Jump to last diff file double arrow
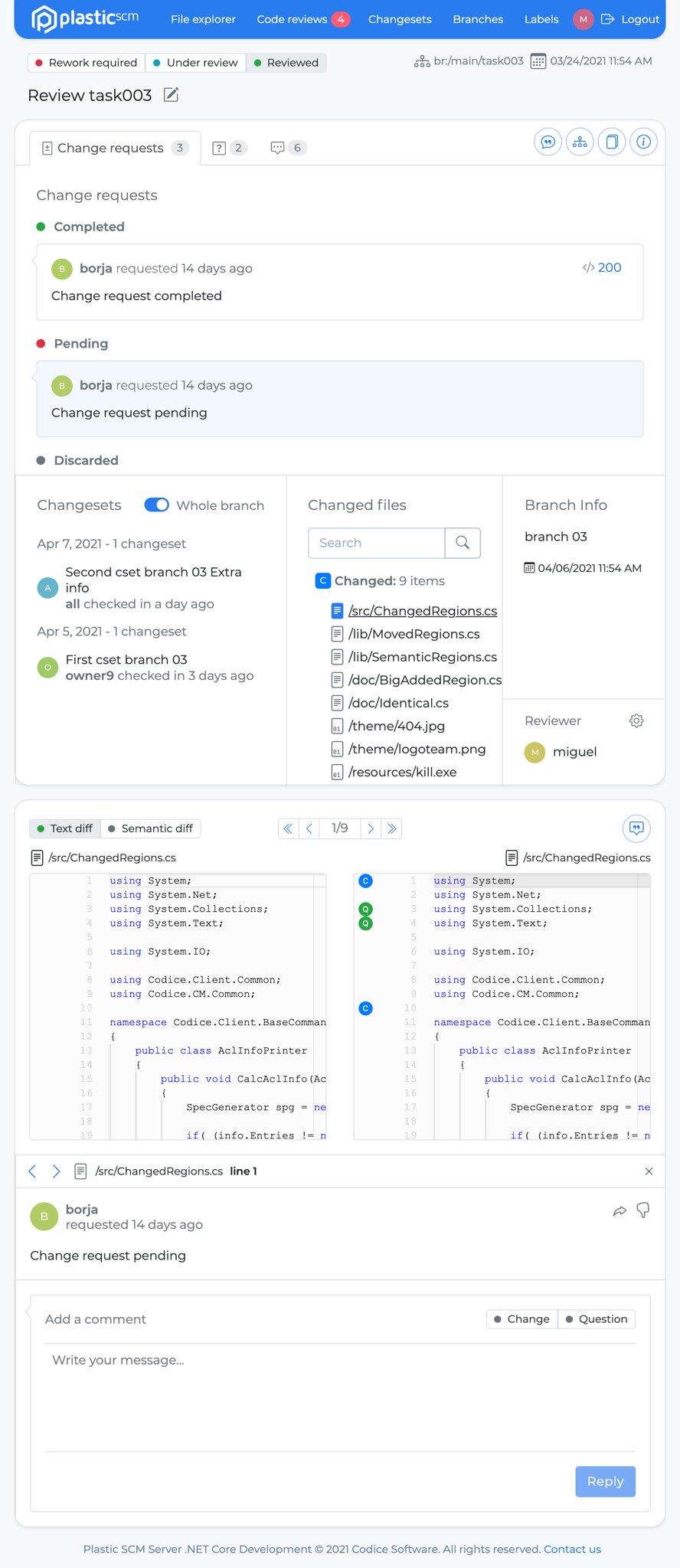 point(392,828)
